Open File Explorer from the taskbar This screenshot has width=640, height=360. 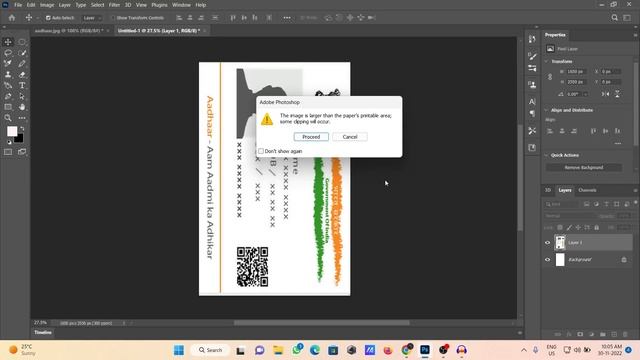click(278, 350)
